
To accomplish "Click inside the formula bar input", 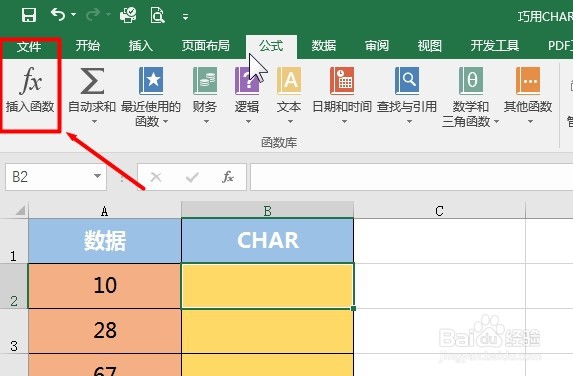I will click(x=411, y=177).
